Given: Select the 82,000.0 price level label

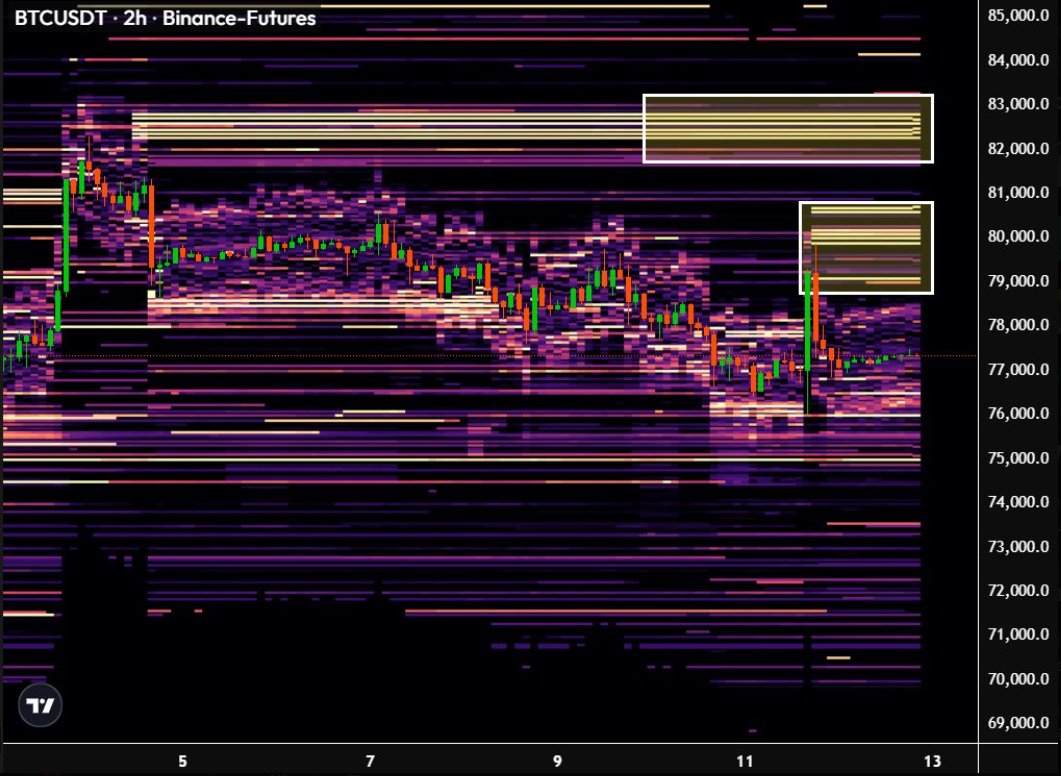Looking at the screenshot, I should point(1018,149).
